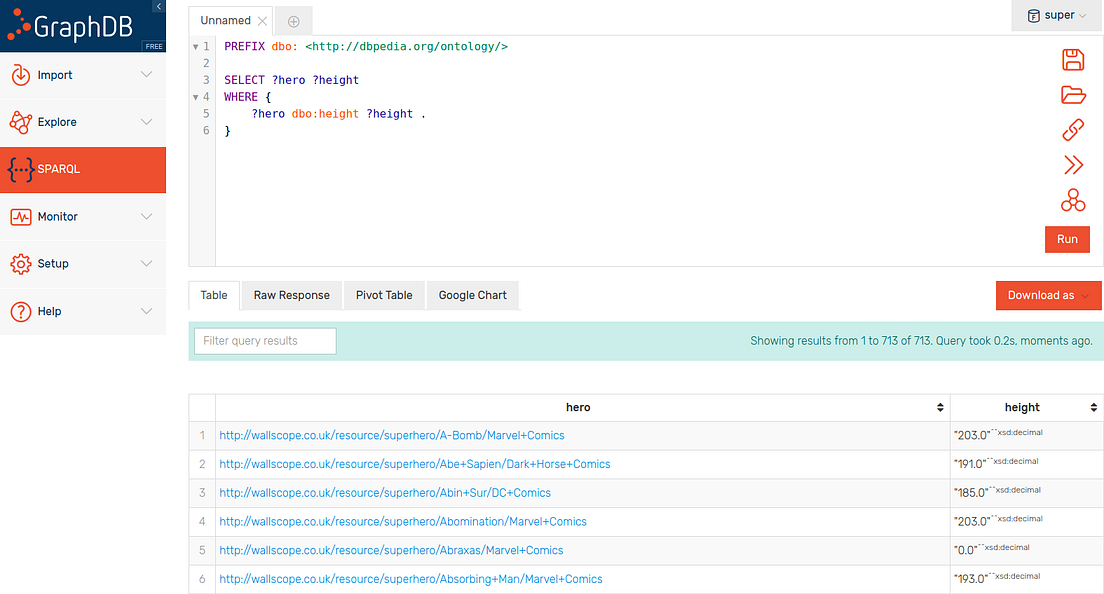
Task: Save the current SPARQL query
Action: (1072, 60)
